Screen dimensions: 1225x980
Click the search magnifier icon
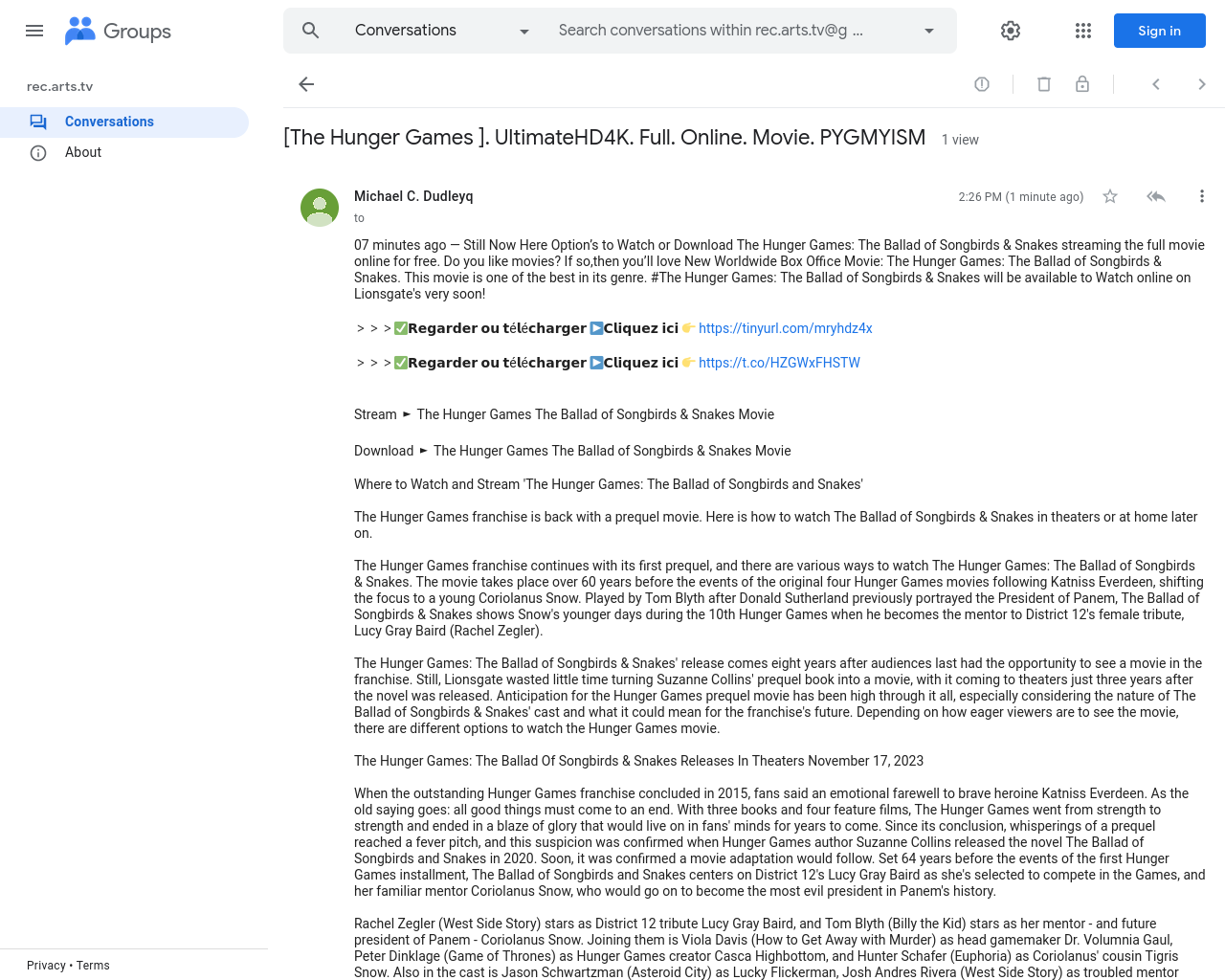click(x=310, y=31)
